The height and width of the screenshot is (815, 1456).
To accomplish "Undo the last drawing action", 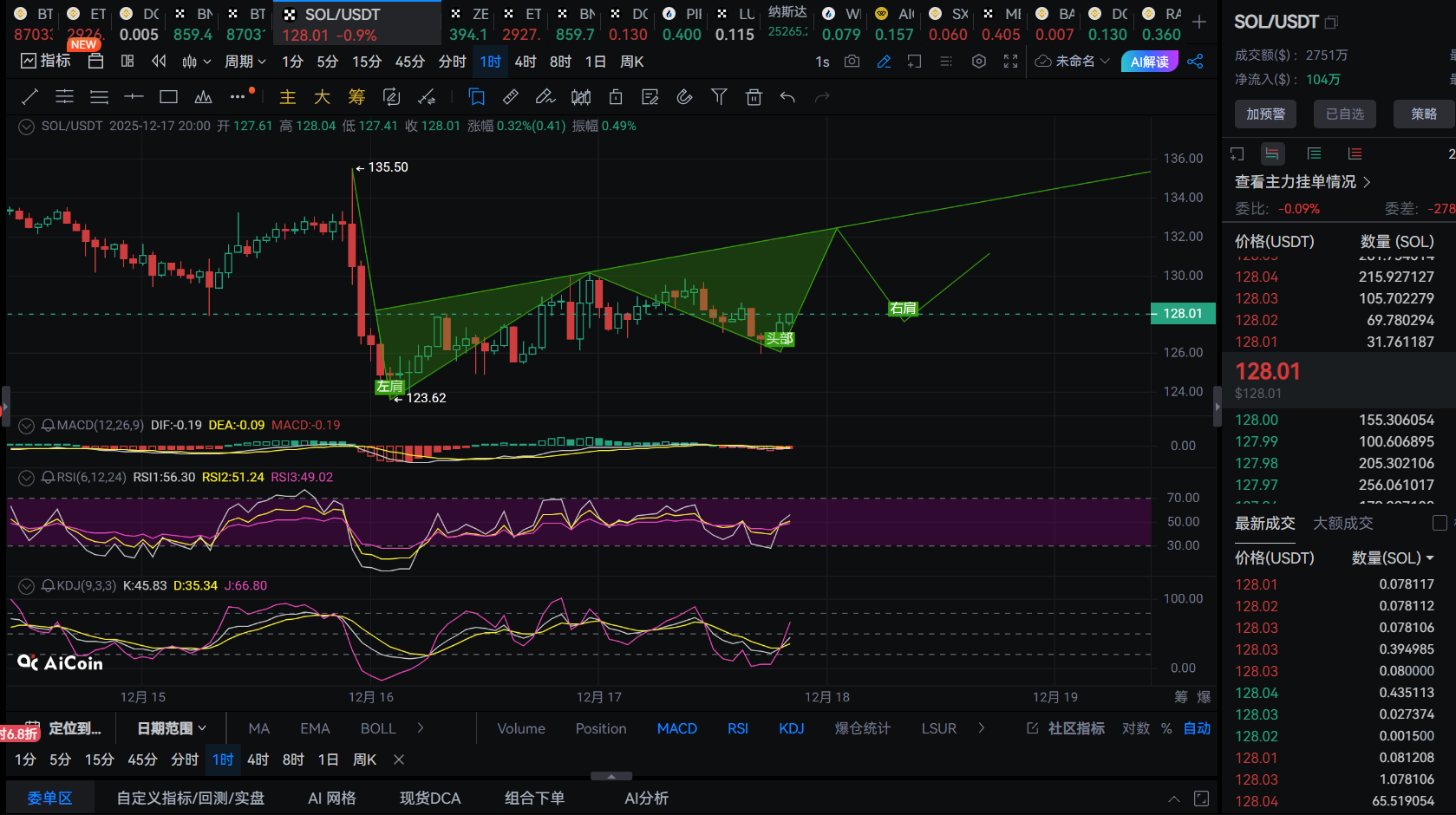I will click(787, 97).
